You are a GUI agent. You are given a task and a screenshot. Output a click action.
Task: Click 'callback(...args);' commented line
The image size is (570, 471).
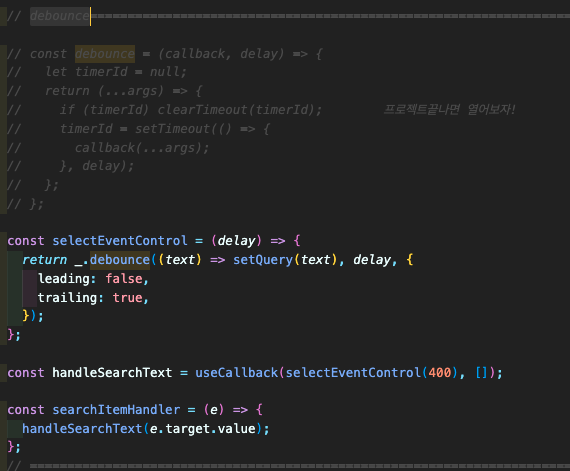(142, 148)
